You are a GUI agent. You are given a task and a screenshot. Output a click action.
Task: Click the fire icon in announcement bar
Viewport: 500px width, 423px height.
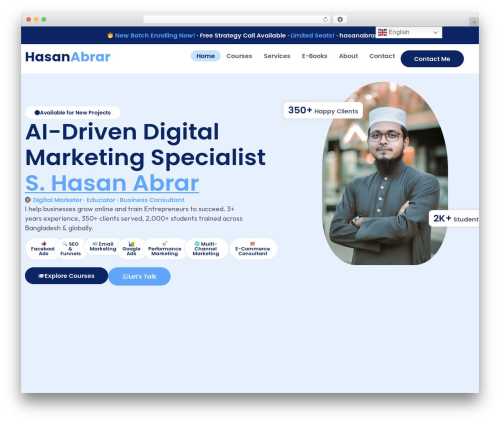click(x=110, y=35)
